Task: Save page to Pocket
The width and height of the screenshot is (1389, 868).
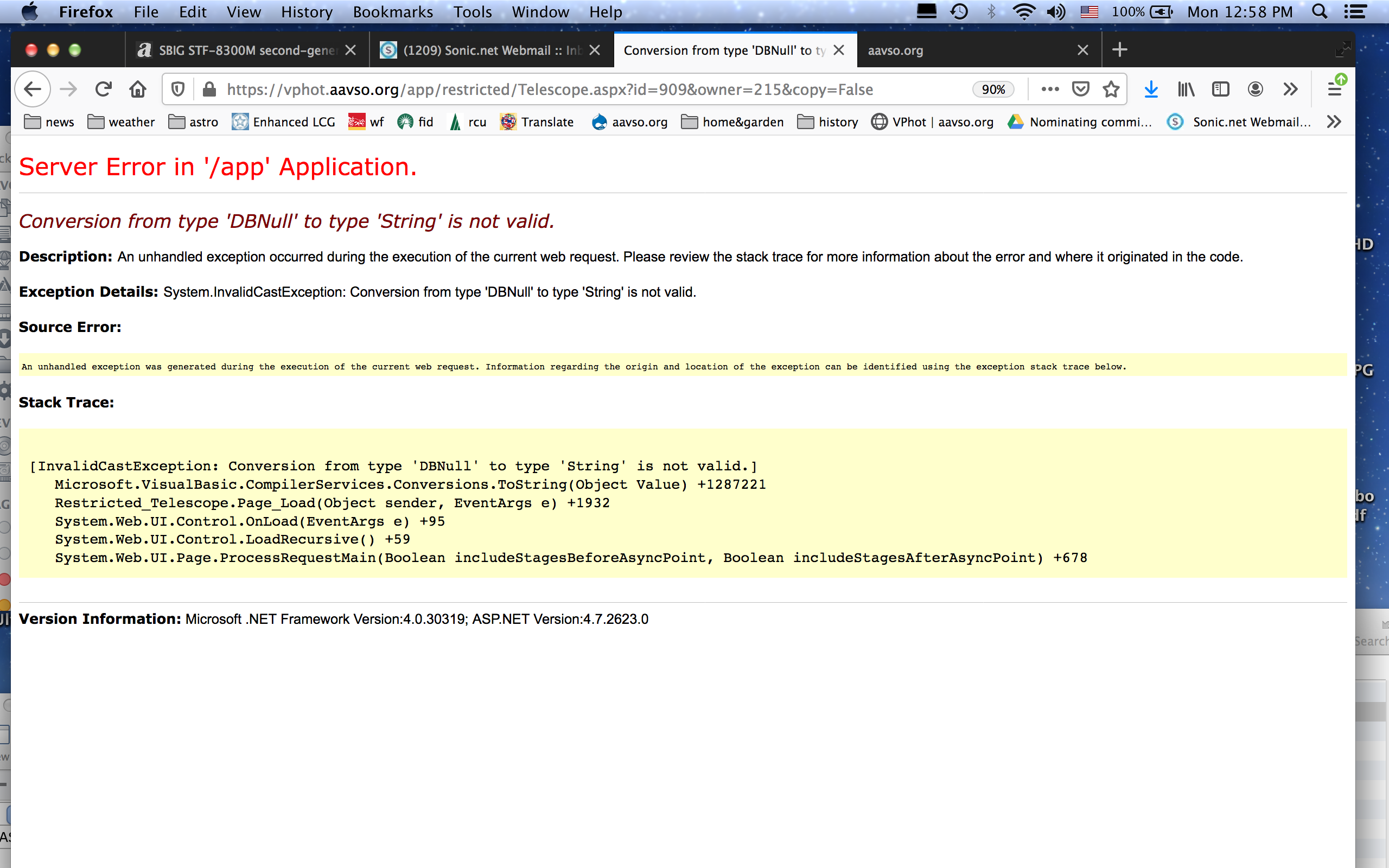Action: (x=1081, y=90)
